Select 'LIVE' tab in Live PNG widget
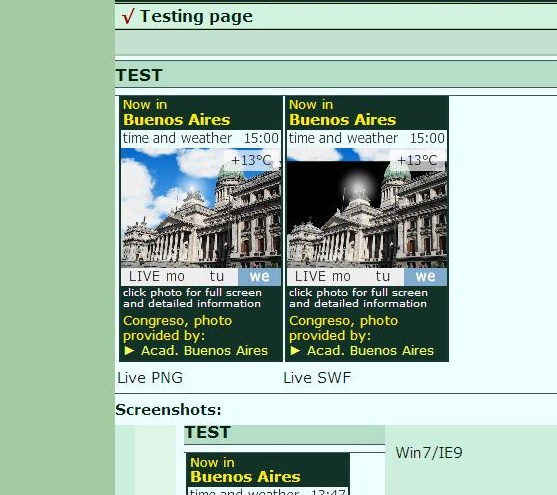This screenshot has height=495, width=557. tap(144, 276)
